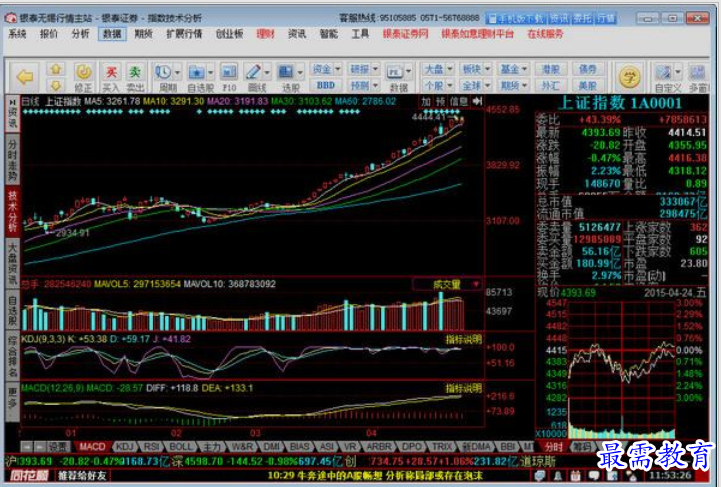The width and height of the screenshot is (721, 487).
Task: Click the 同花顺 logo in status bar
Action: pos(29,476)
